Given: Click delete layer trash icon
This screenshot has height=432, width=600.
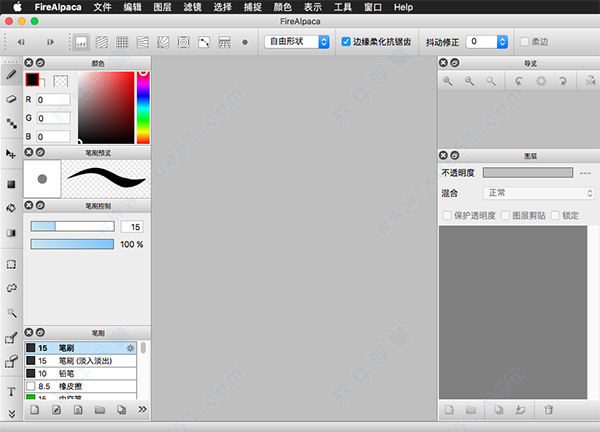Looking at the screenshot, I should (x=548, y=410).
